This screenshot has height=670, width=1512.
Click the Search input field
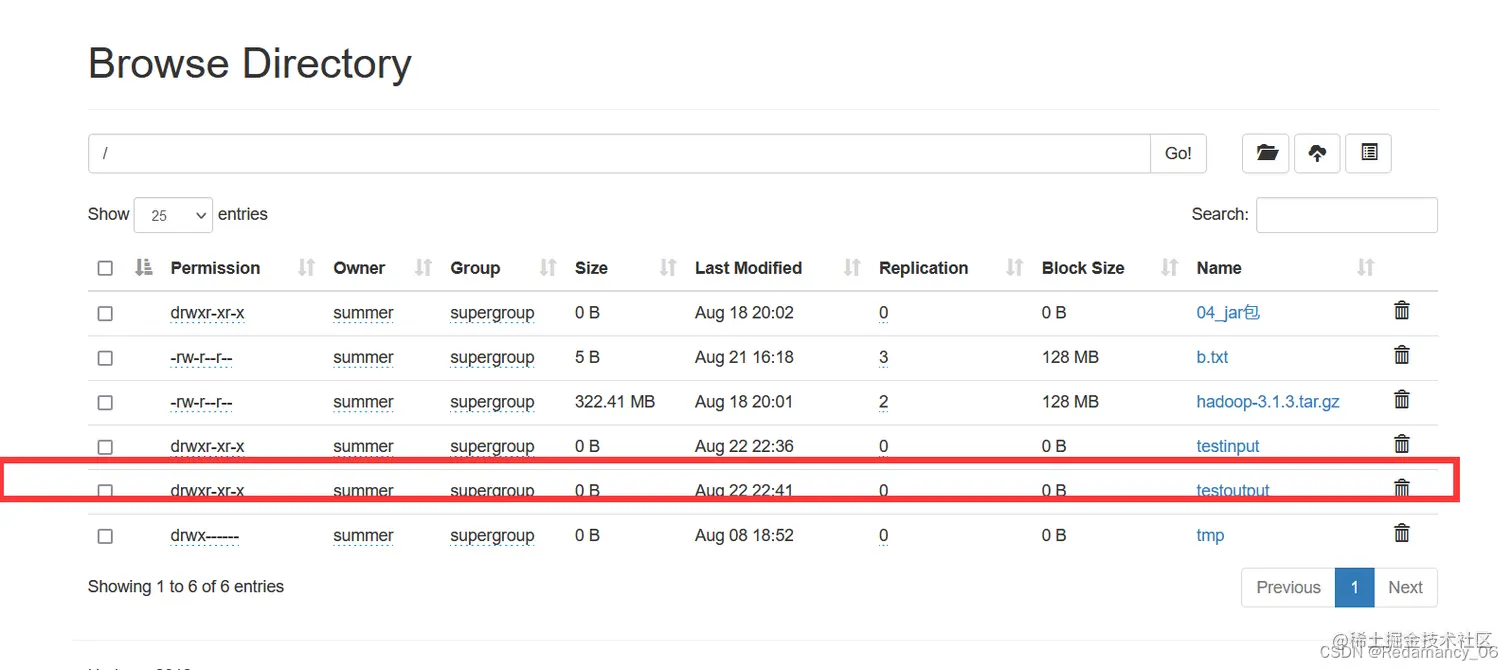pyautogui.click(x=1346, y=215)
